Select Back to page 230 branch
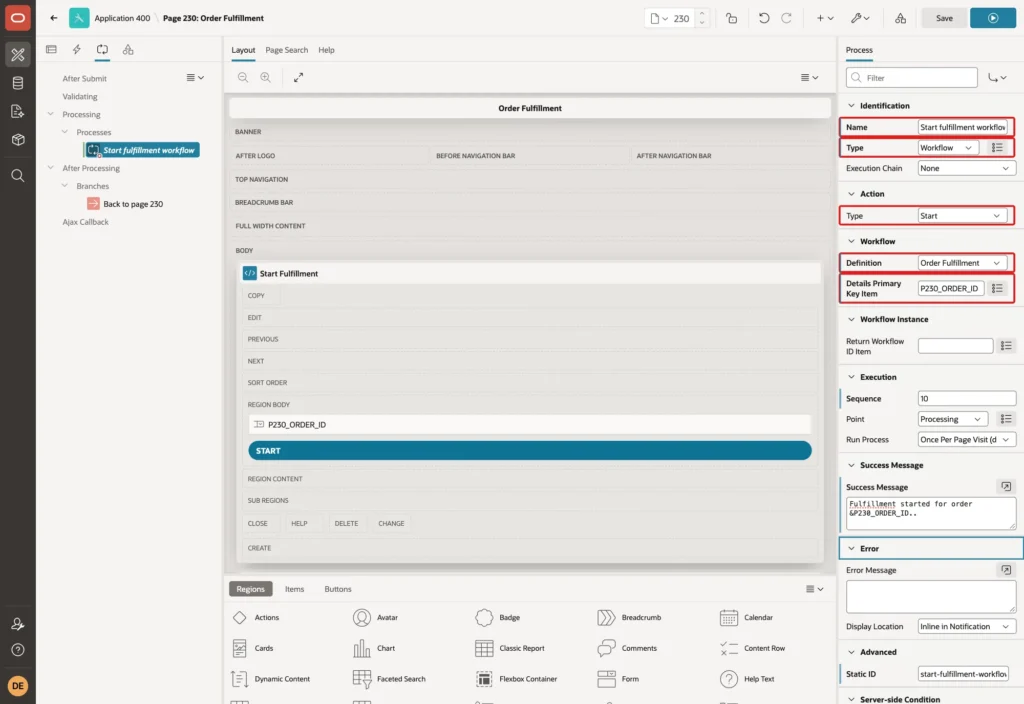1024x704 pixels. pyautogui.click(x=125, y=204)
